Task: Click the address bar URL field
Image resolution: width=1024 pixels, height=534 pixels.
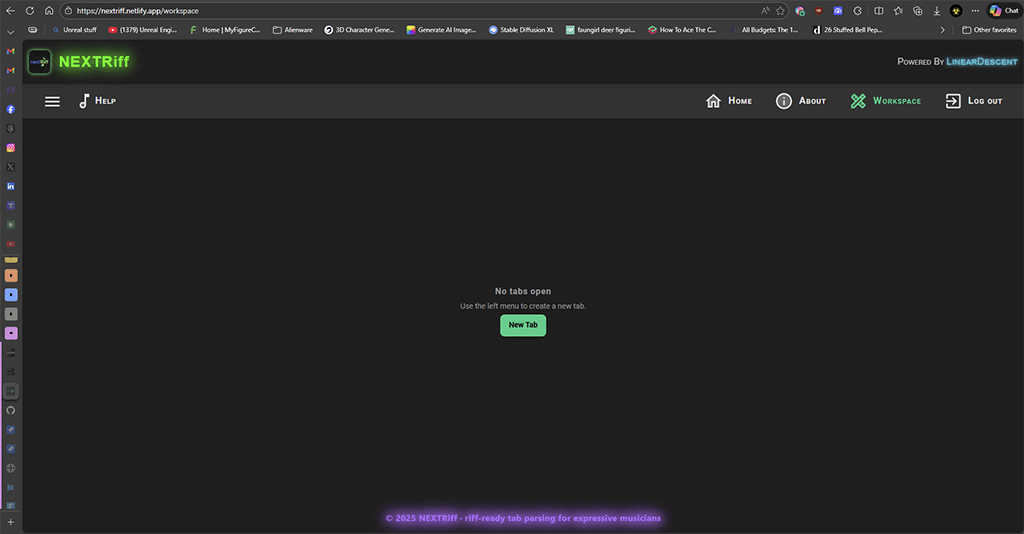Action: pyautogui.click(x=400, y=10)
